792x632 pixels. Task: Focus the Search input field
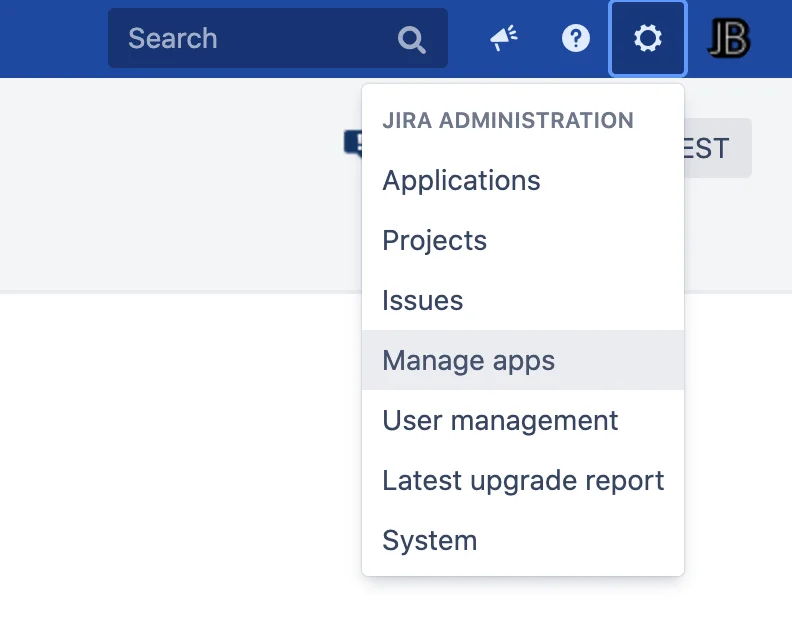[278, 38]
